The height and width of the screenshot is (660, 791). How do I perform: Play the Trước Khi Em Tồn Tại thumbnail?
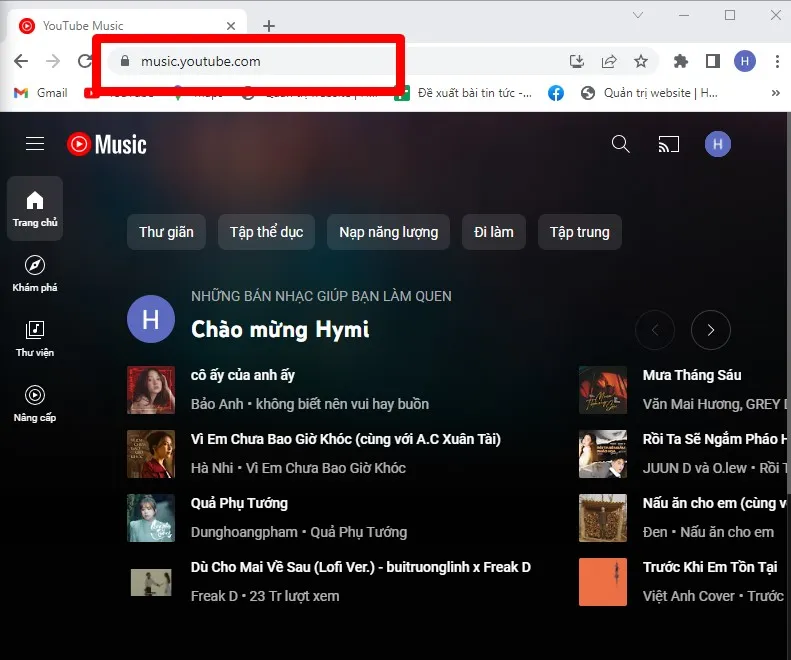click(603, 582)
